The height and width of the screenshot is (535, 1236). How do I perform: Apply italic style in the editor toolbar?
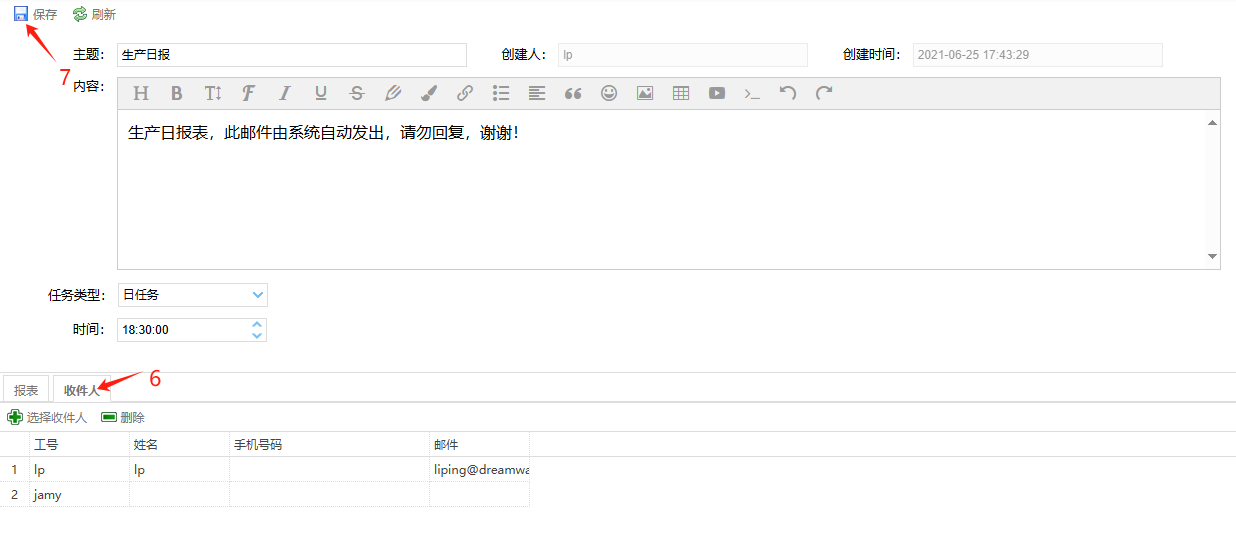tap(285, 93)
